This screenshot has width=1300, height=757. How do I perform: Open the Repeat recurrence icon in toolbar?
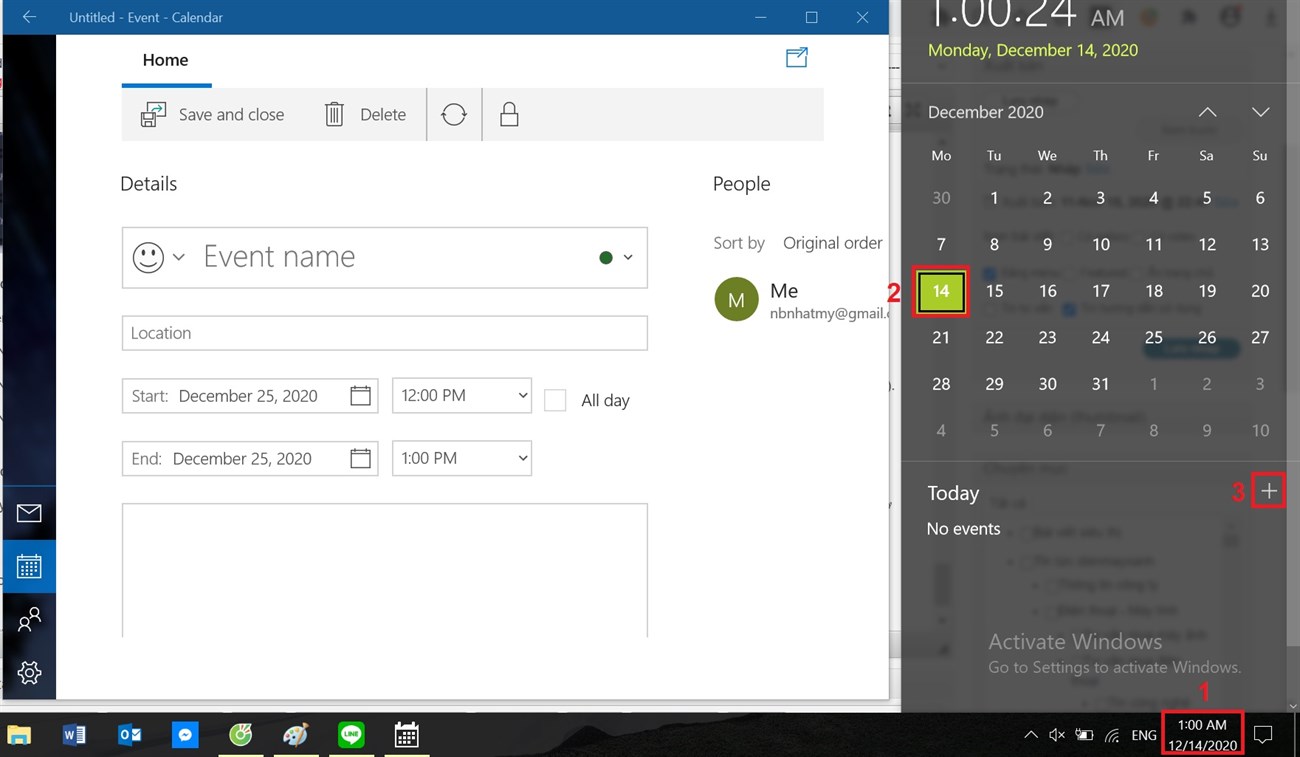pos(454,115)
